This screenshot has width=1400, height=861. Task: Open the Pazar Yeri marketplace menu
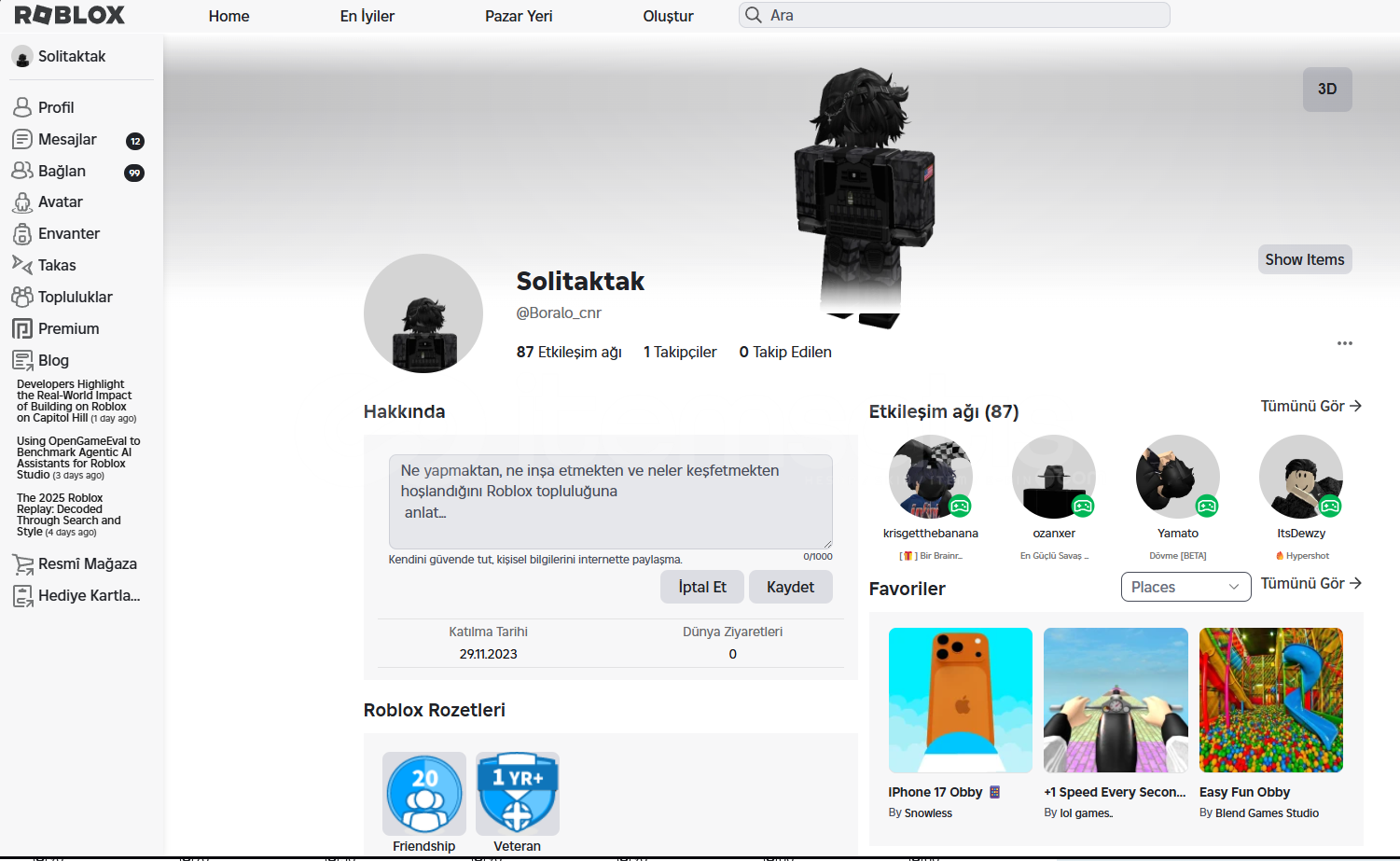(519, 16)
